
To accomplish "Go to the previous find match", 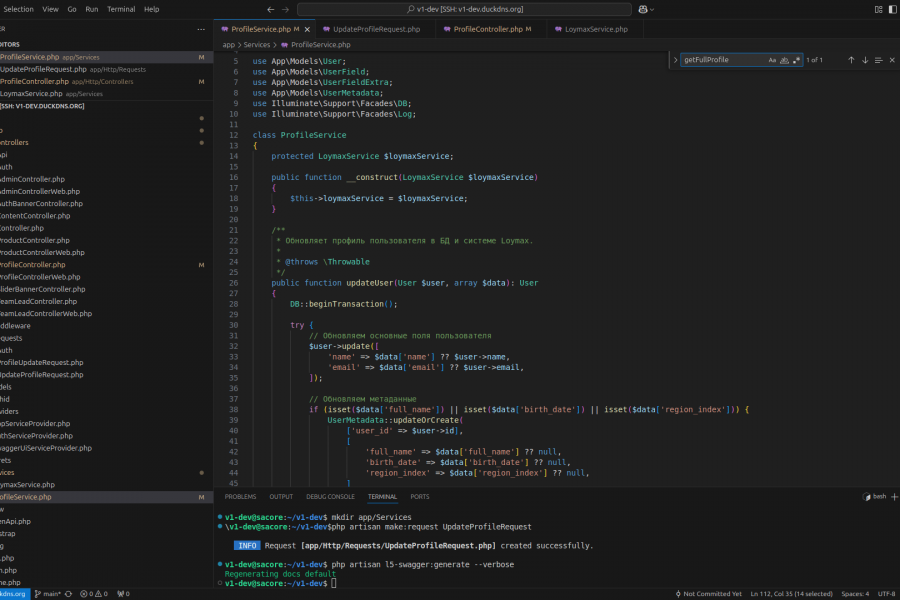I will click(851, 60).
